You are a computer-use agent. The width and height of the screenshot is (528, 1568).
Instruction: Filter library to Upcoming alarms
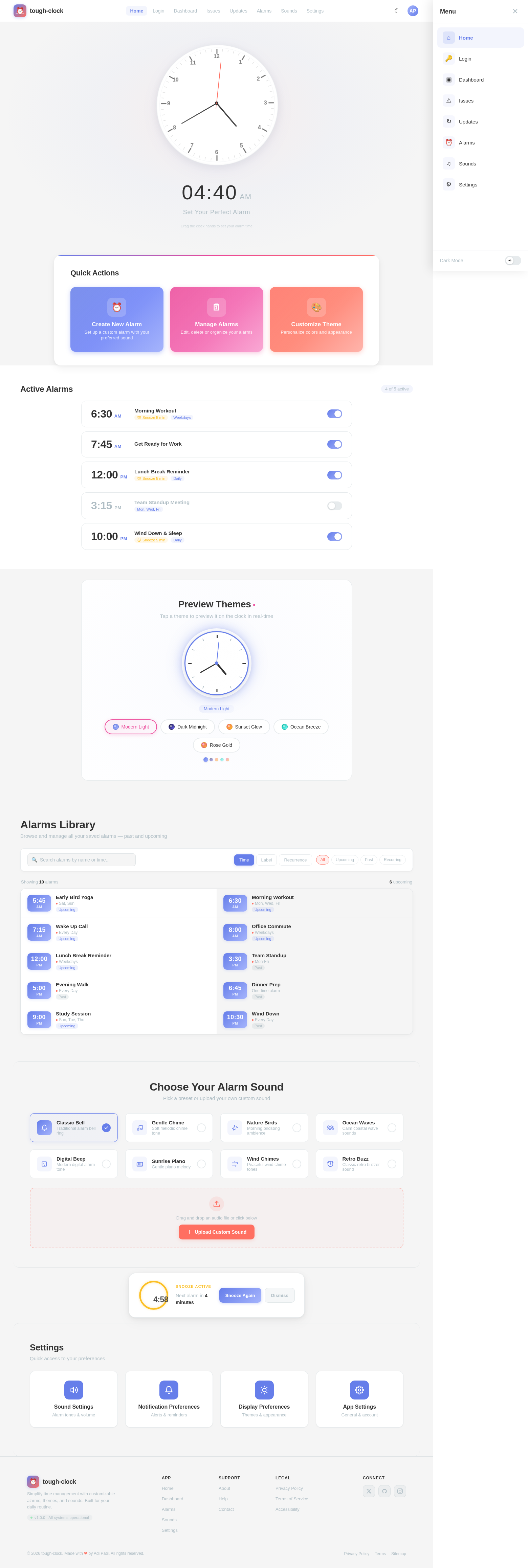click(345, 860)
